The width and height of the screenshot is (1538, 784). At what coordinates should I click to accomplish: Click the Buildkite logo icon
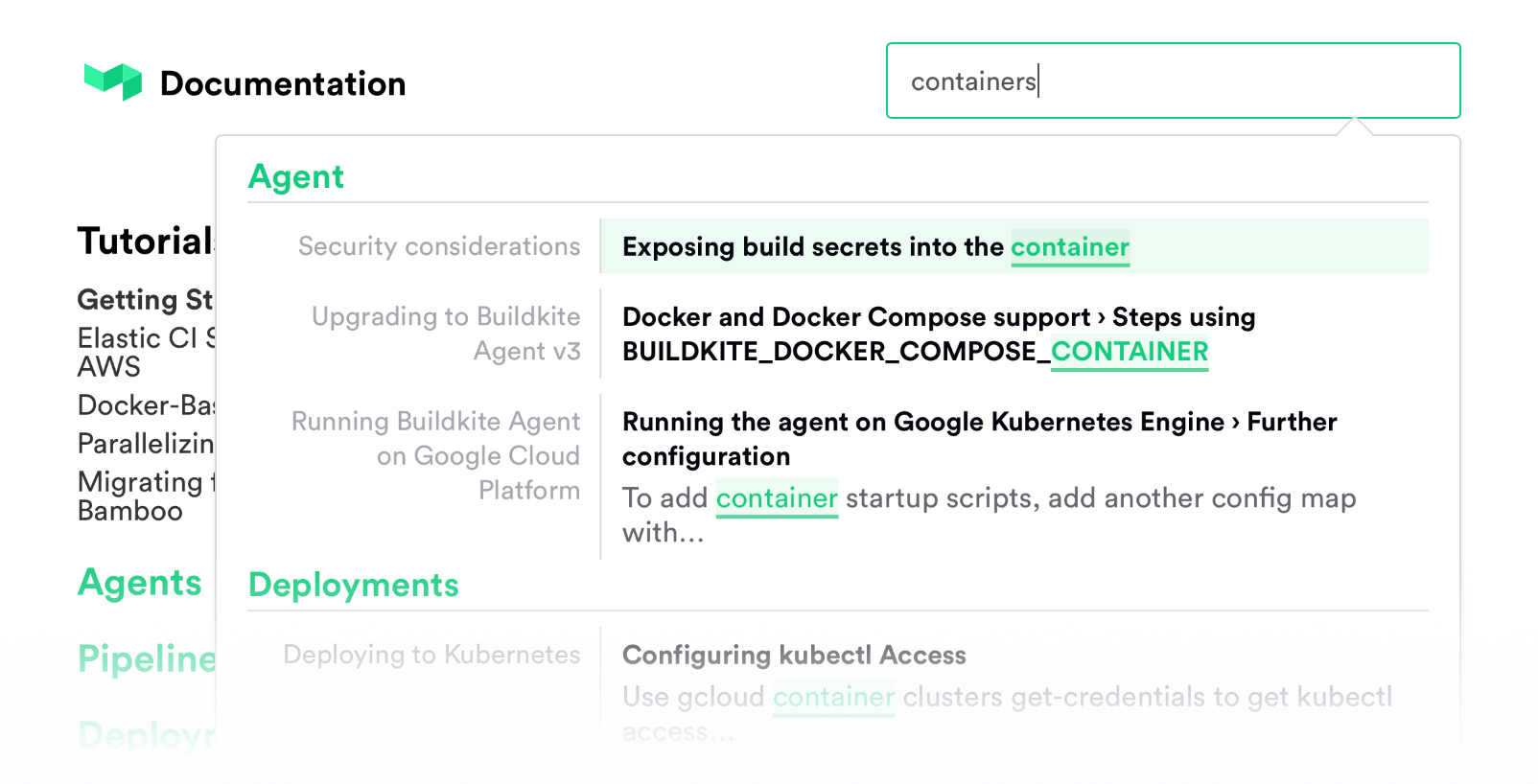113,81
